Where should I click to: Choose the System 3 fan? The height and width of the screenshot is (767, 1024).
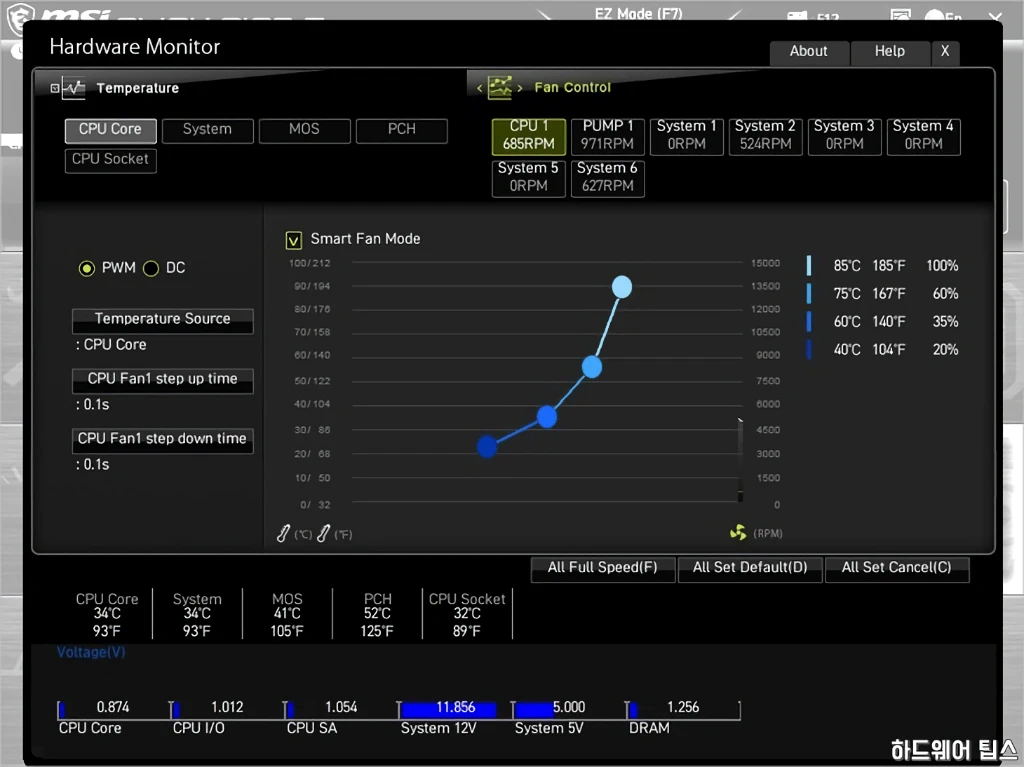844,136
